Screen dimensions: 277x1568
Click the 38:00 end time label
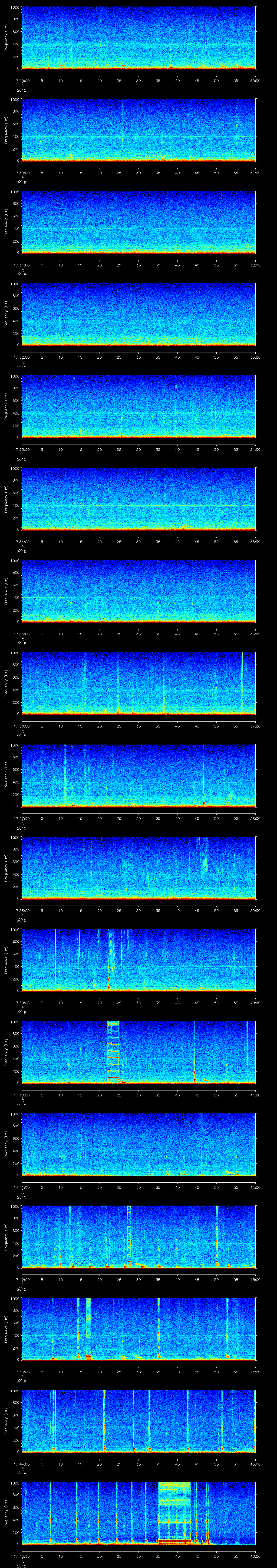click(256, 818)
